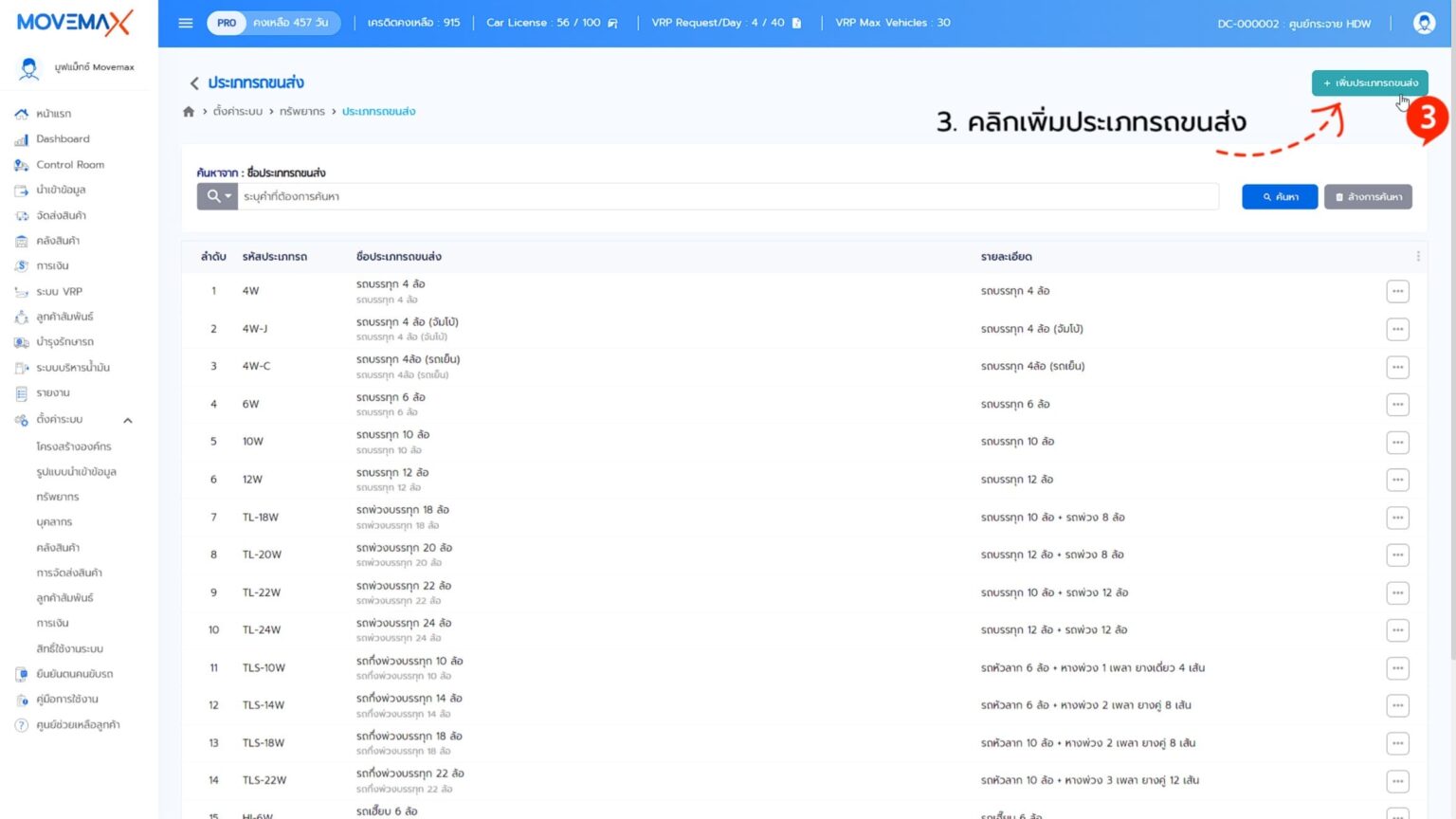
Task: Click the back arrow beside ประเภทรถขนส่ง title
Action: click(194, 83)
